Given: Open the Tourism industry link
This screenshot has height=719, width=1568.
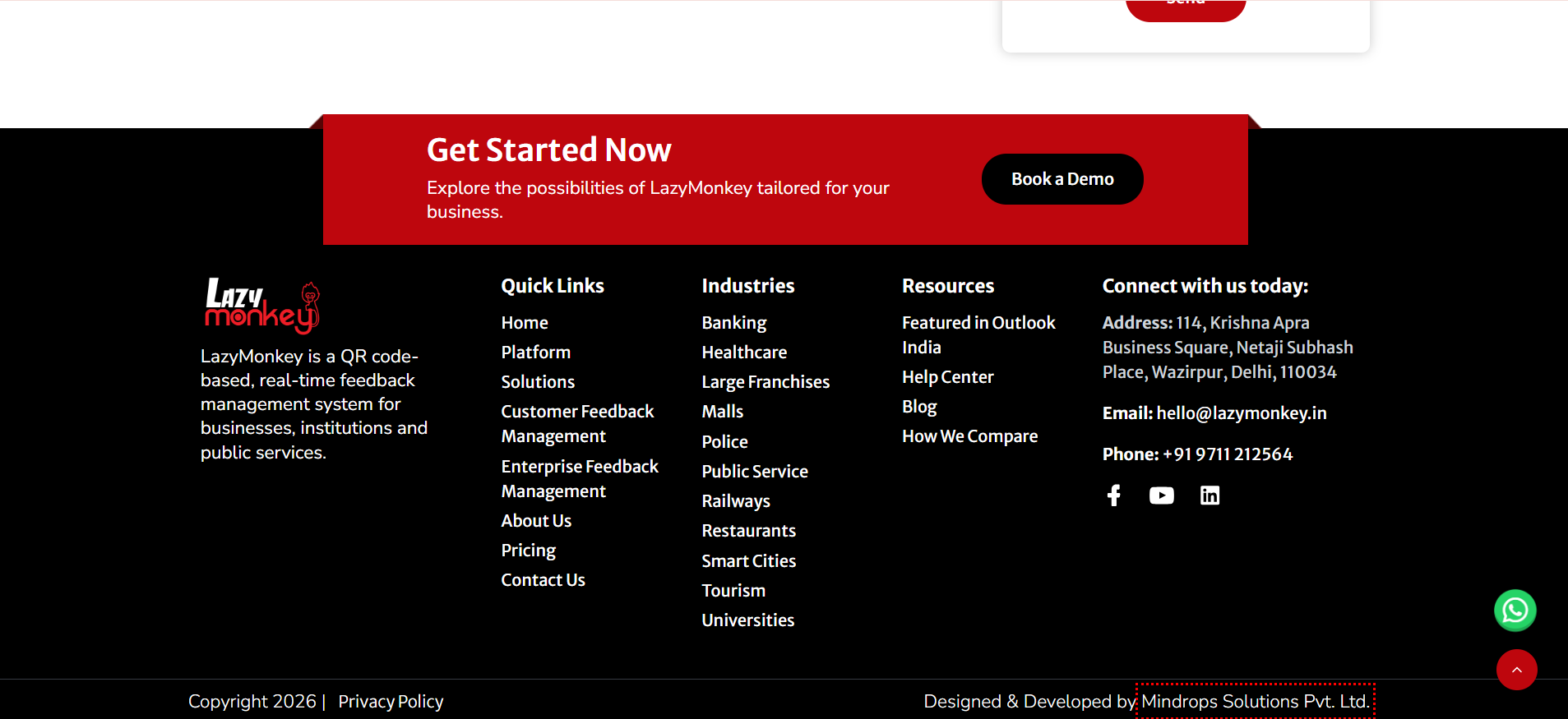Looking at the screenshot, I should coord(733,591).
